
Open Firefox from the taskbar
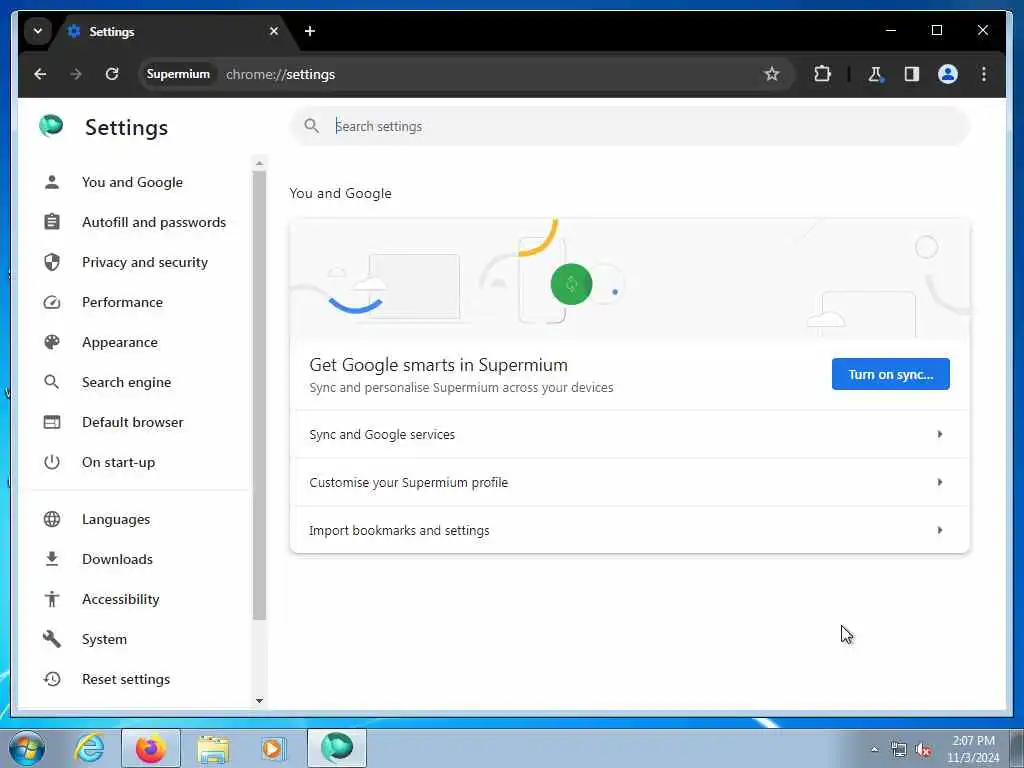pyautogui.click(x=150, y=748)
